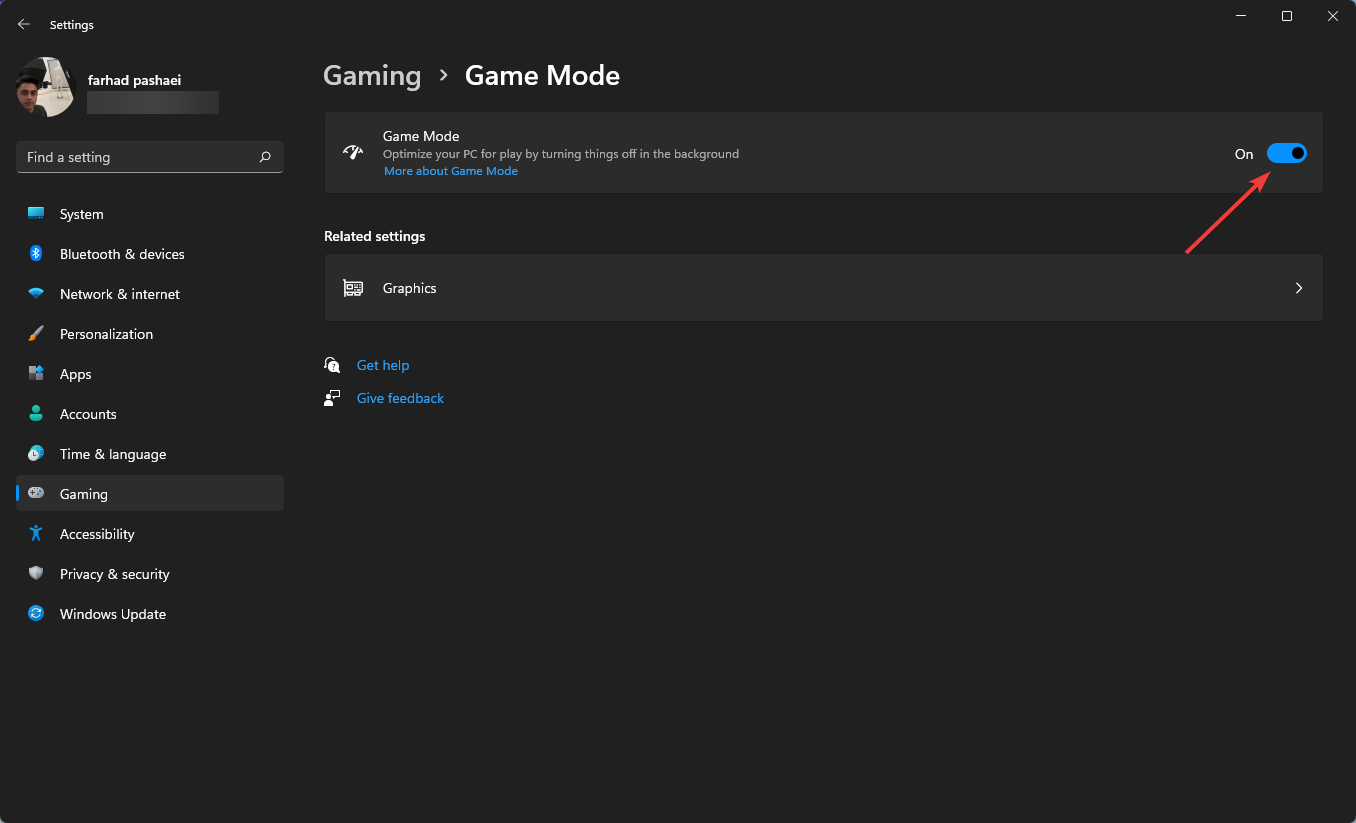The image size is (1356, 823).
Task: Click the Graphics settings icon
Action: 352,287
